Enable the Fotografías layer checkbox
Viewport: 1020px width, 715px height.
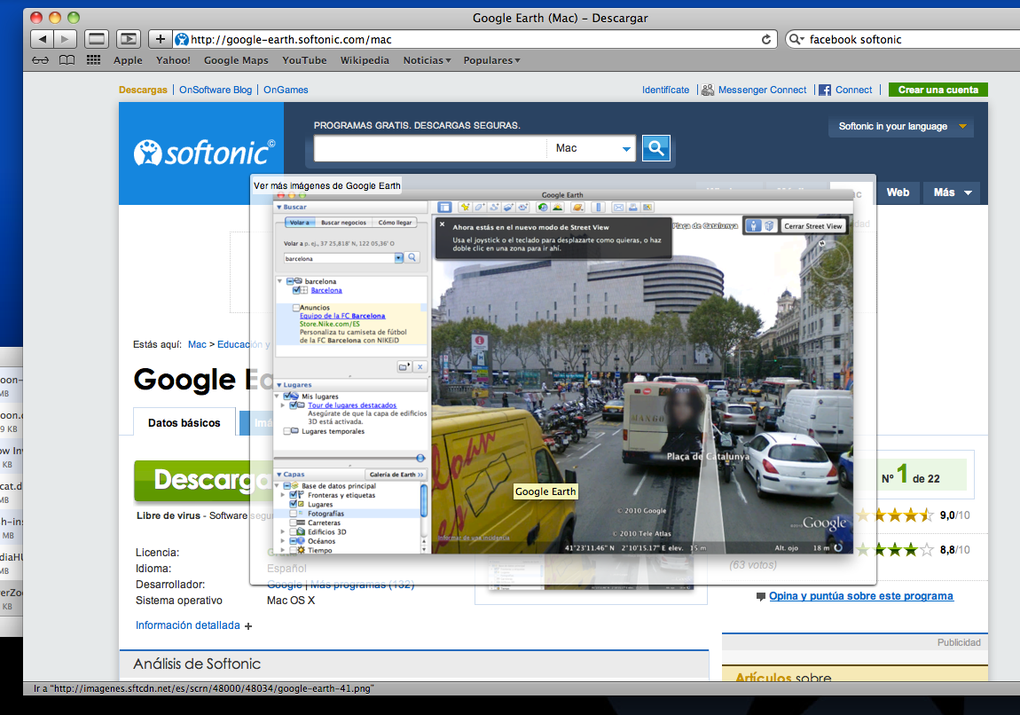(x=293, y=513)
